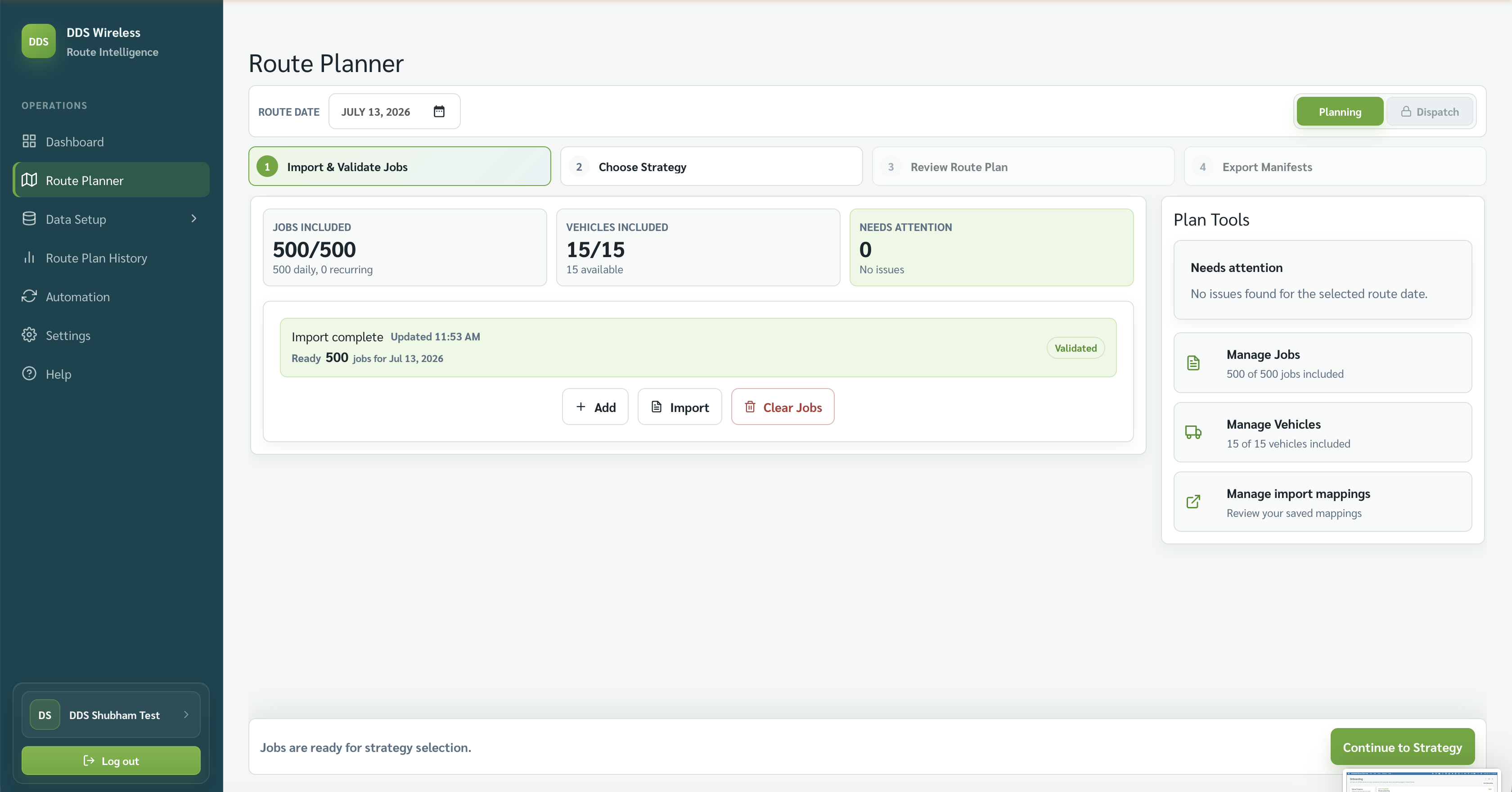Click the Data Setup database icon

point(29,219)
